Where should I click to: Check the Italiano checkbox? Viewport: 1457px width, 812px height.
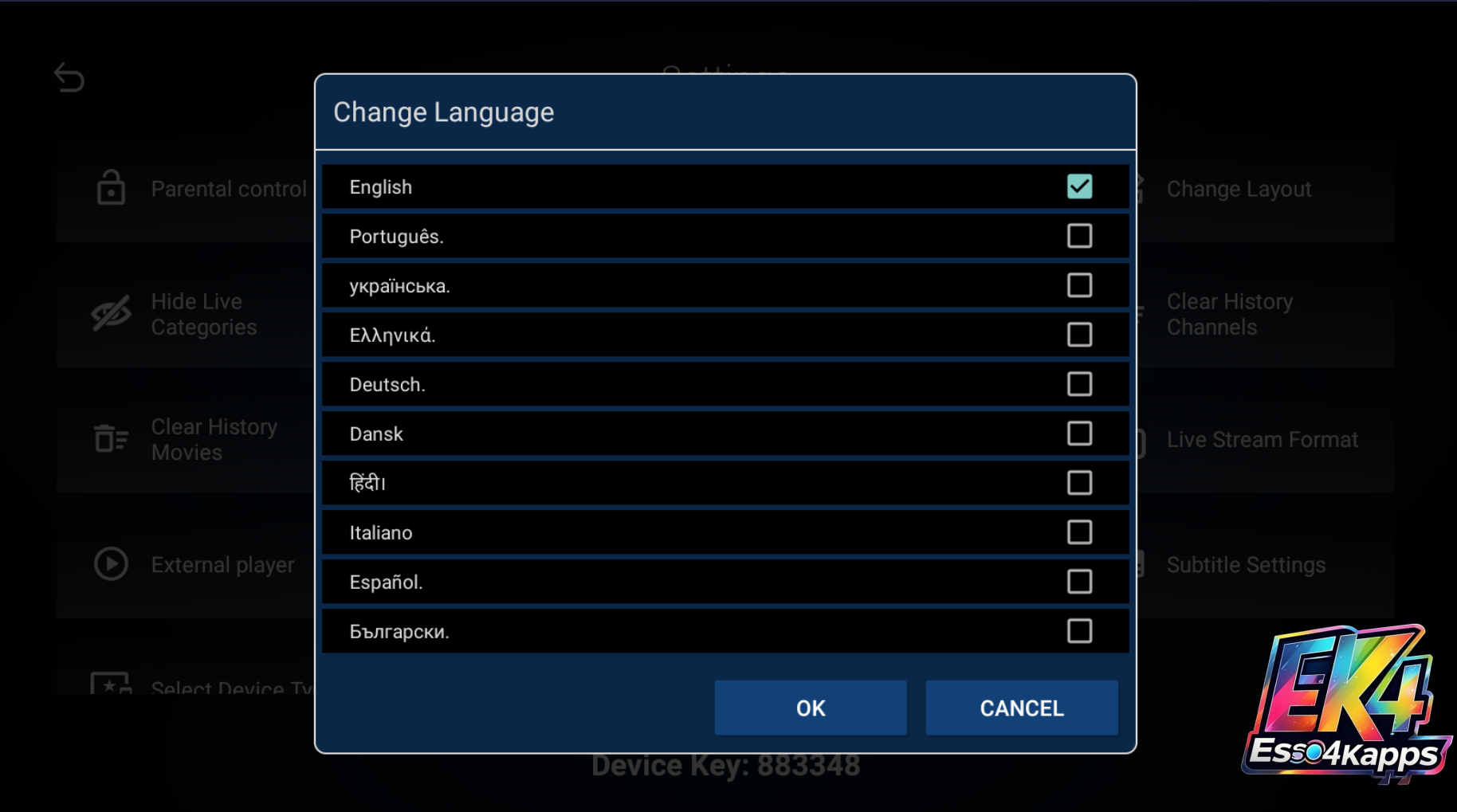click(x=1079, y=532)
